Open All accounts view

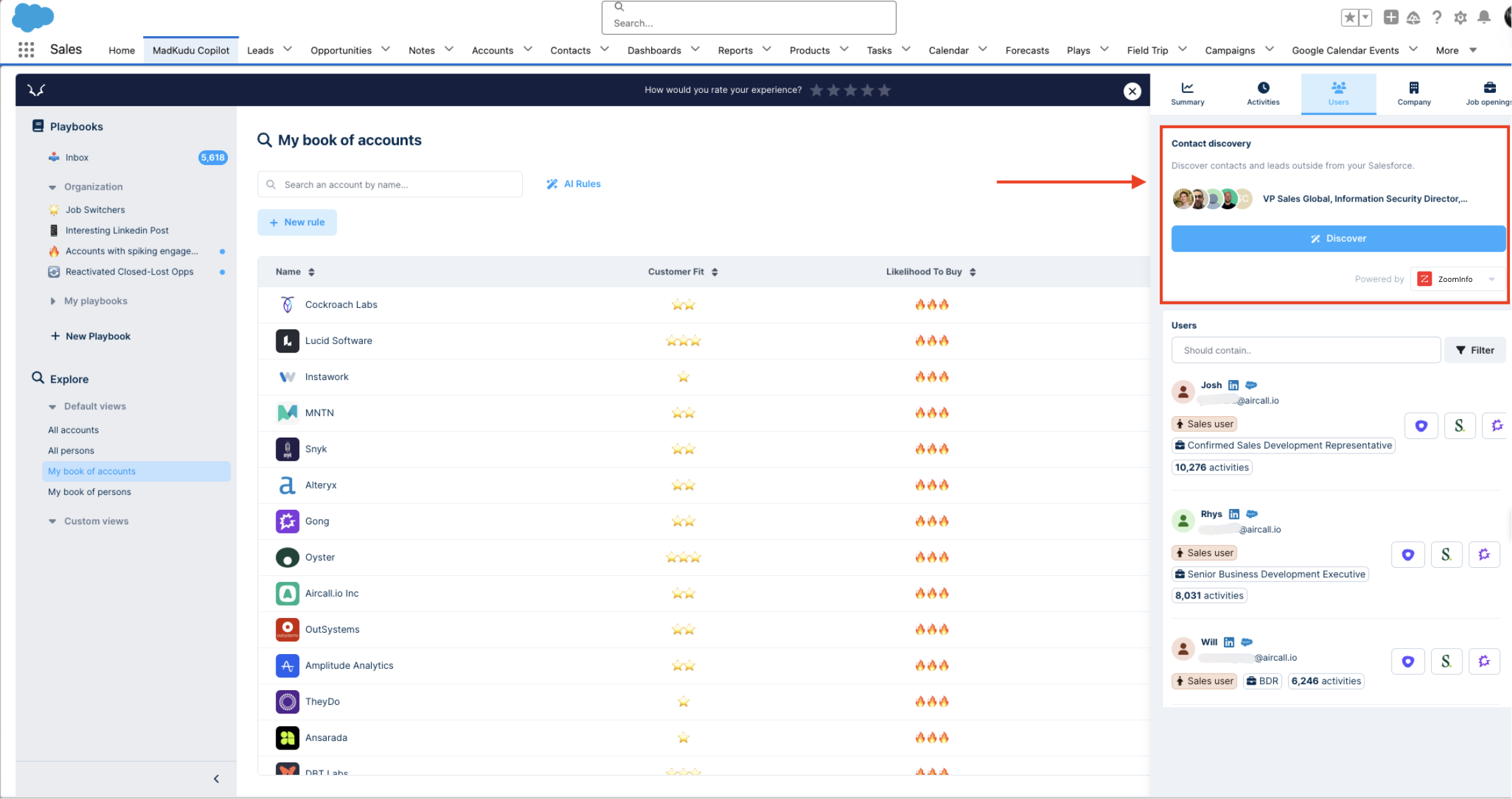(74, 430)
